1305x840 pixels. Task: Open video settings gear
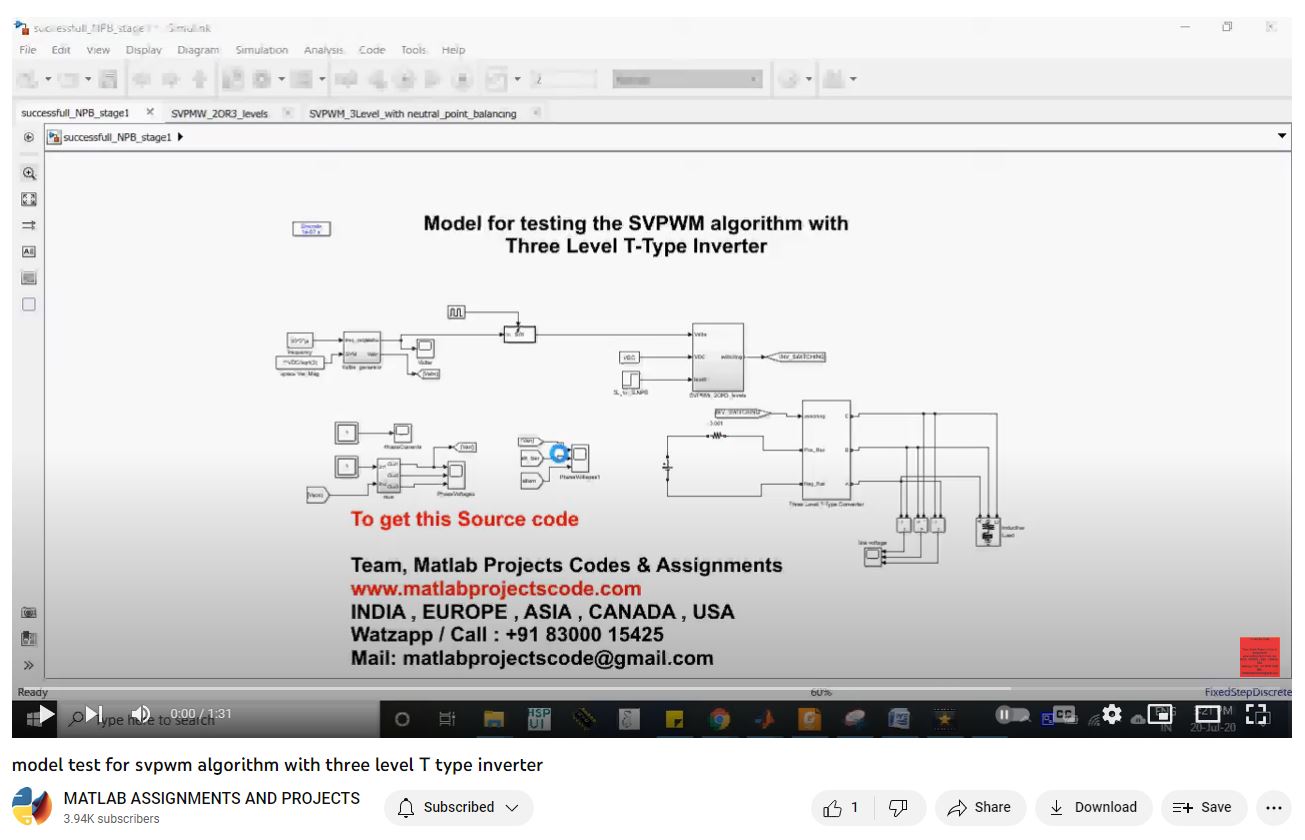pyautogui.click(x=1111, y=714)
